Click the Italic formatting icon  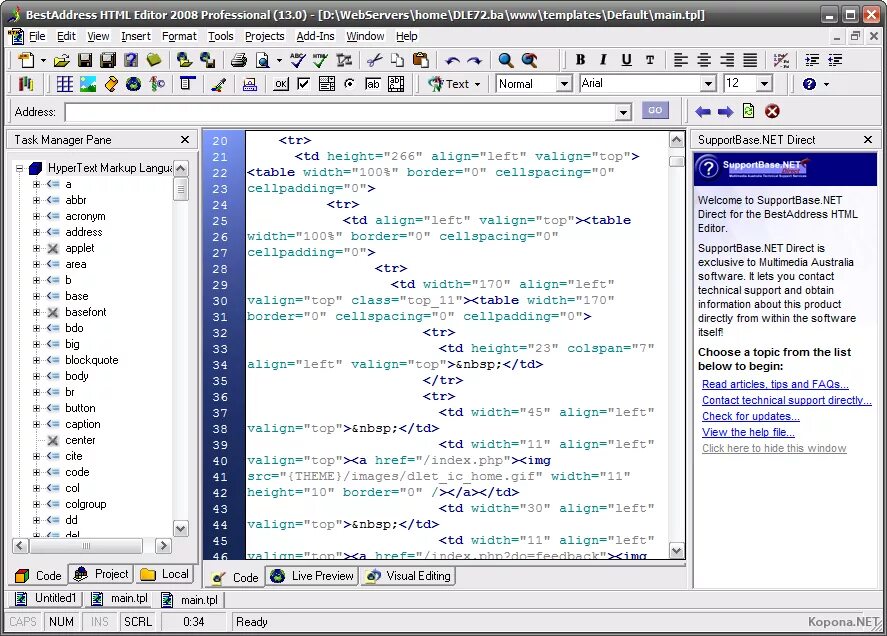pyautogui.click(x=603, y=60)
